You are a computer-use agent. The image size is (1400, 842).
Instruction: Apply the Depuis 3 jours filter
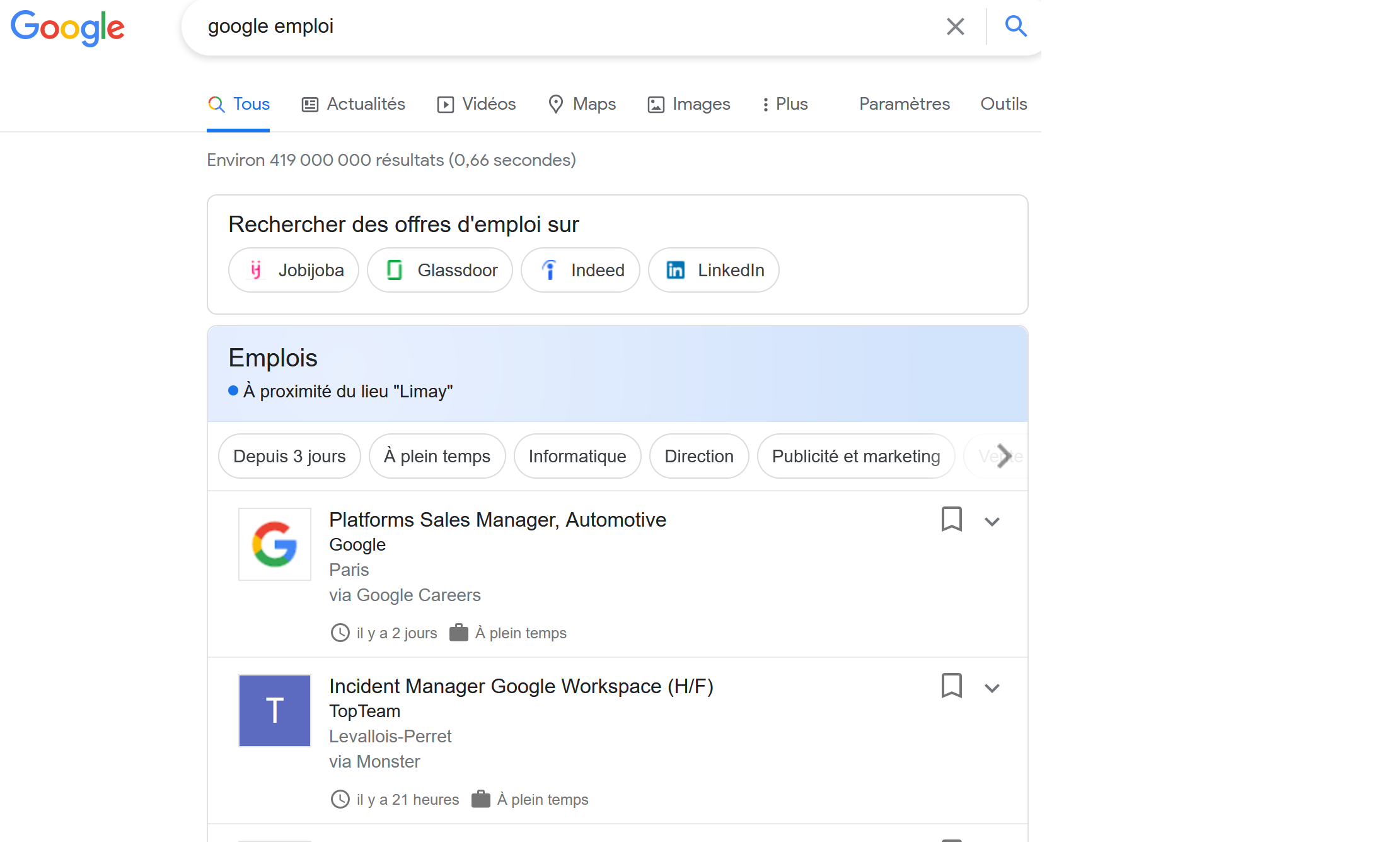tap(289, 456)
